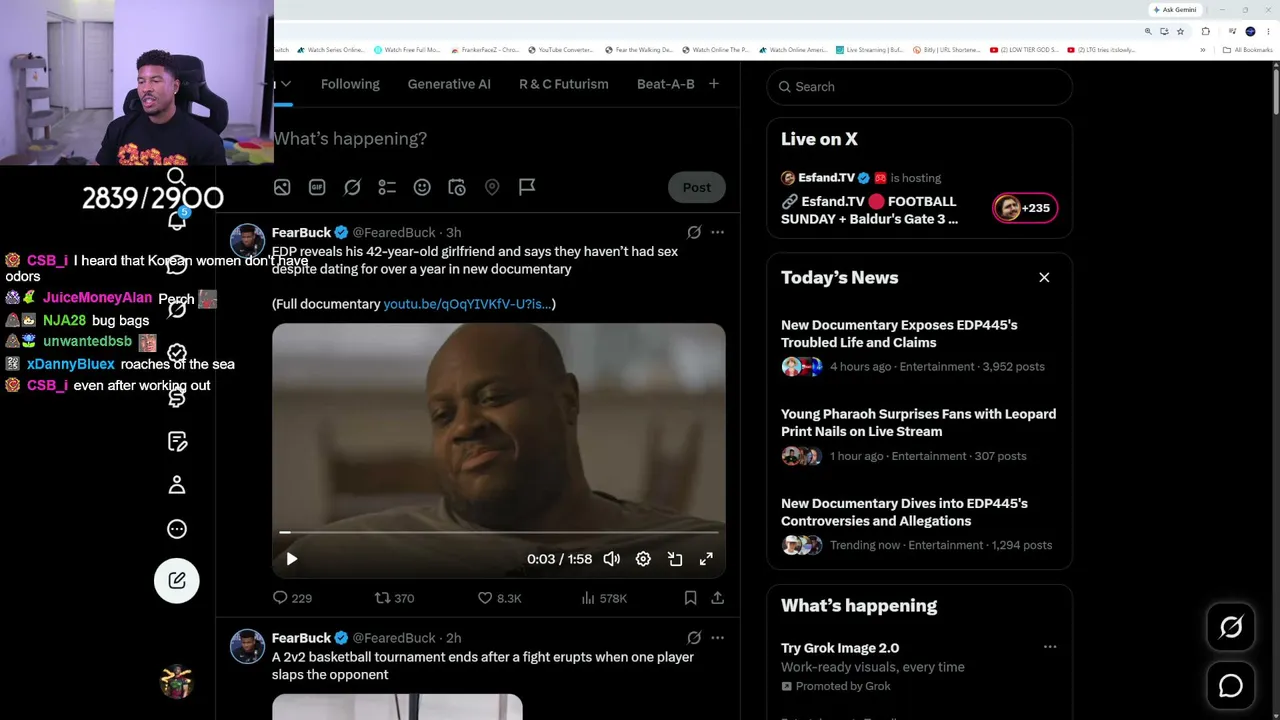The width and height of the screenshot is (1280, 720).
Task: Reply to FearBuck's EDP documentary post
Action: tap(291, 598)
